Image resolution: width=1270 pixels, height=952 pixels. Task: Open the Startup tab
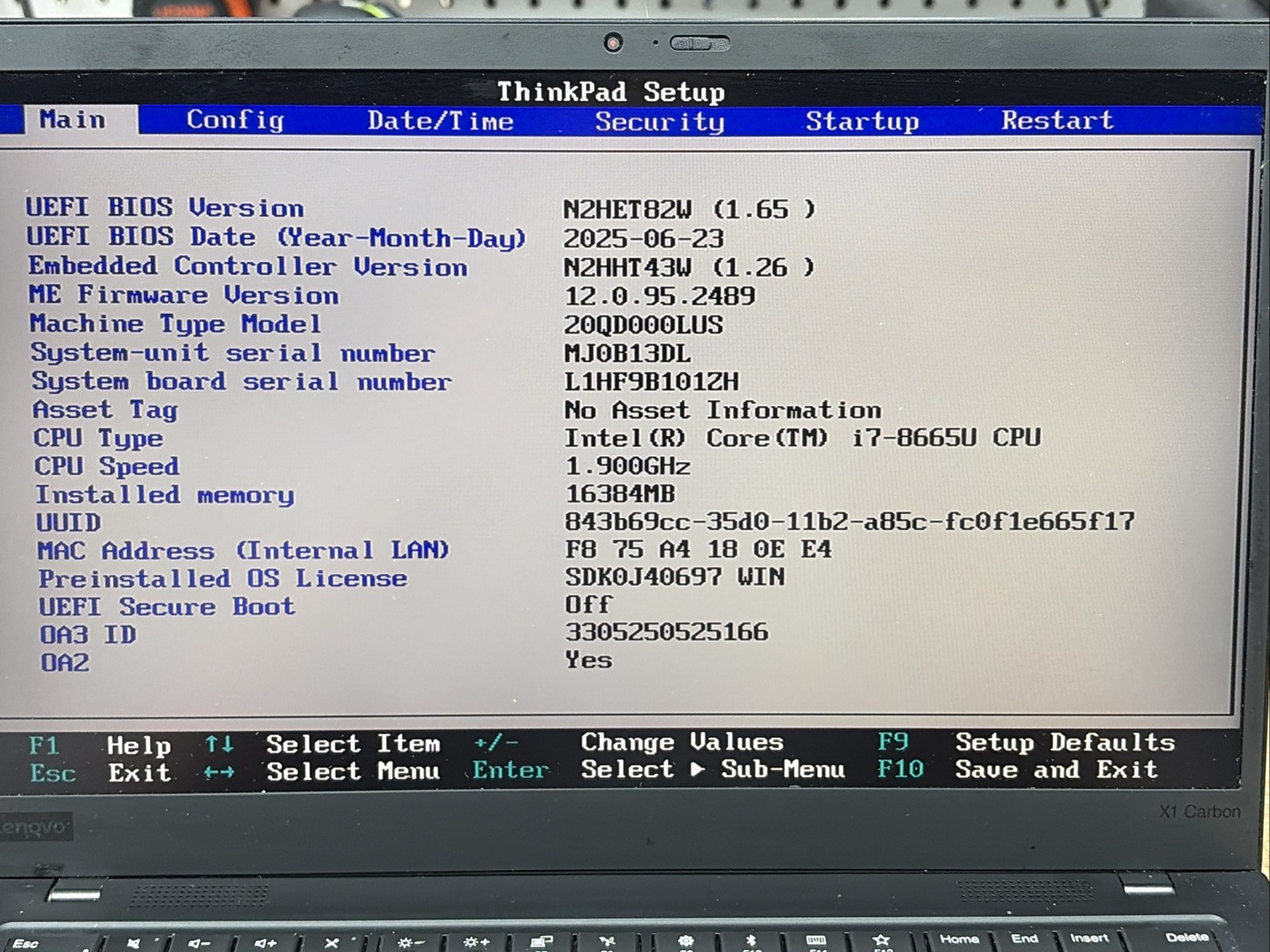click(862, 121)
